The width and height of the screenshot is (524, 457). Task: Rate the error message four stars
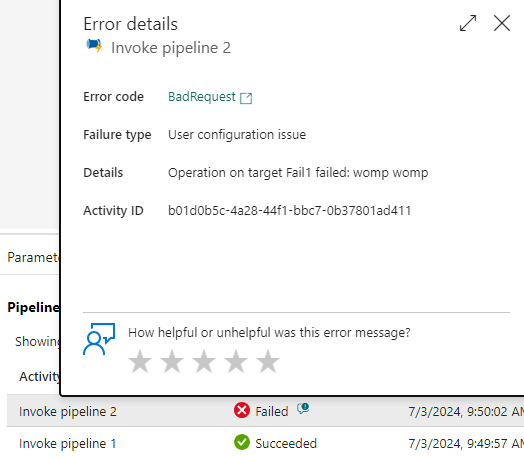coord(236,361)
